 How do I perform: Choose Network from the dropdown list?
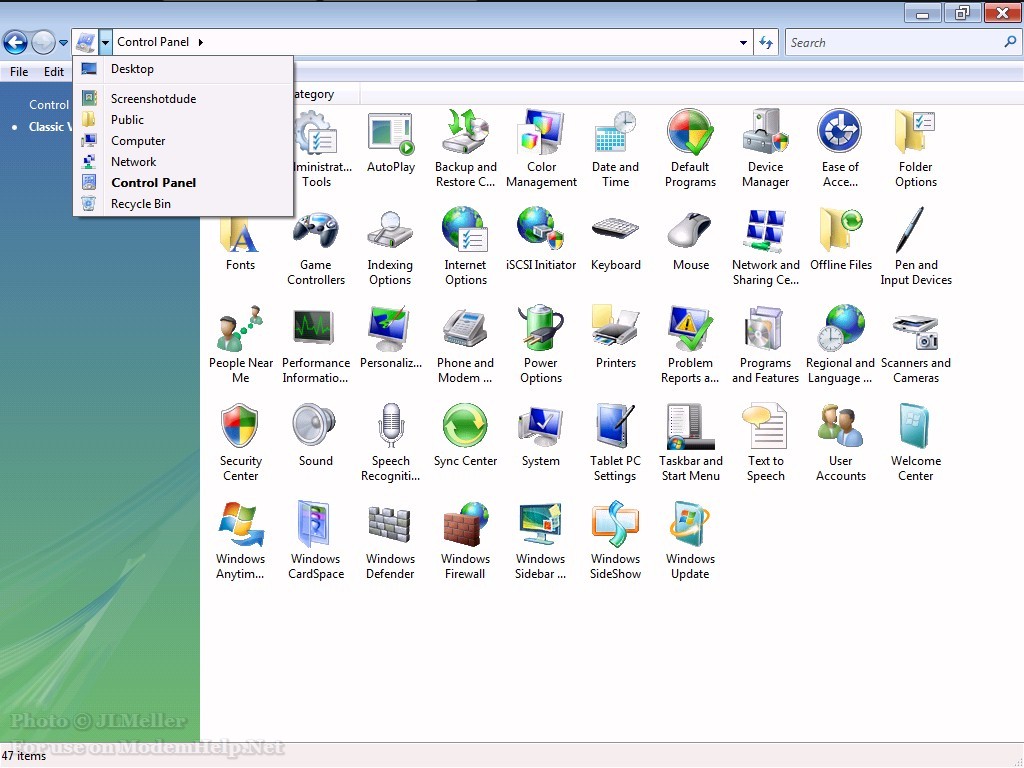coord(133,162)
